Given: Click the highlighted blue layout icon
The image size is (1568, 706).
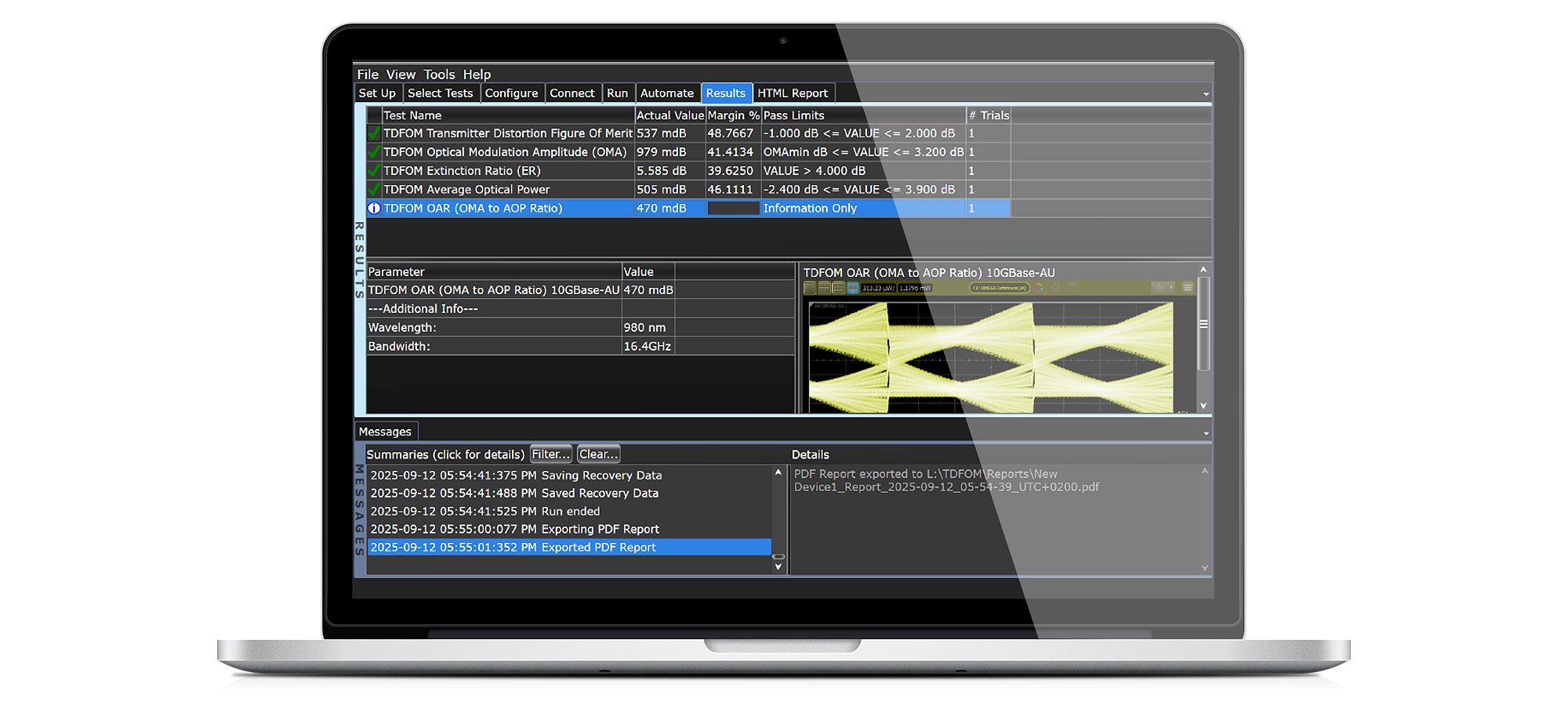Looking at the screenshot, I should (x=853, y=288).
